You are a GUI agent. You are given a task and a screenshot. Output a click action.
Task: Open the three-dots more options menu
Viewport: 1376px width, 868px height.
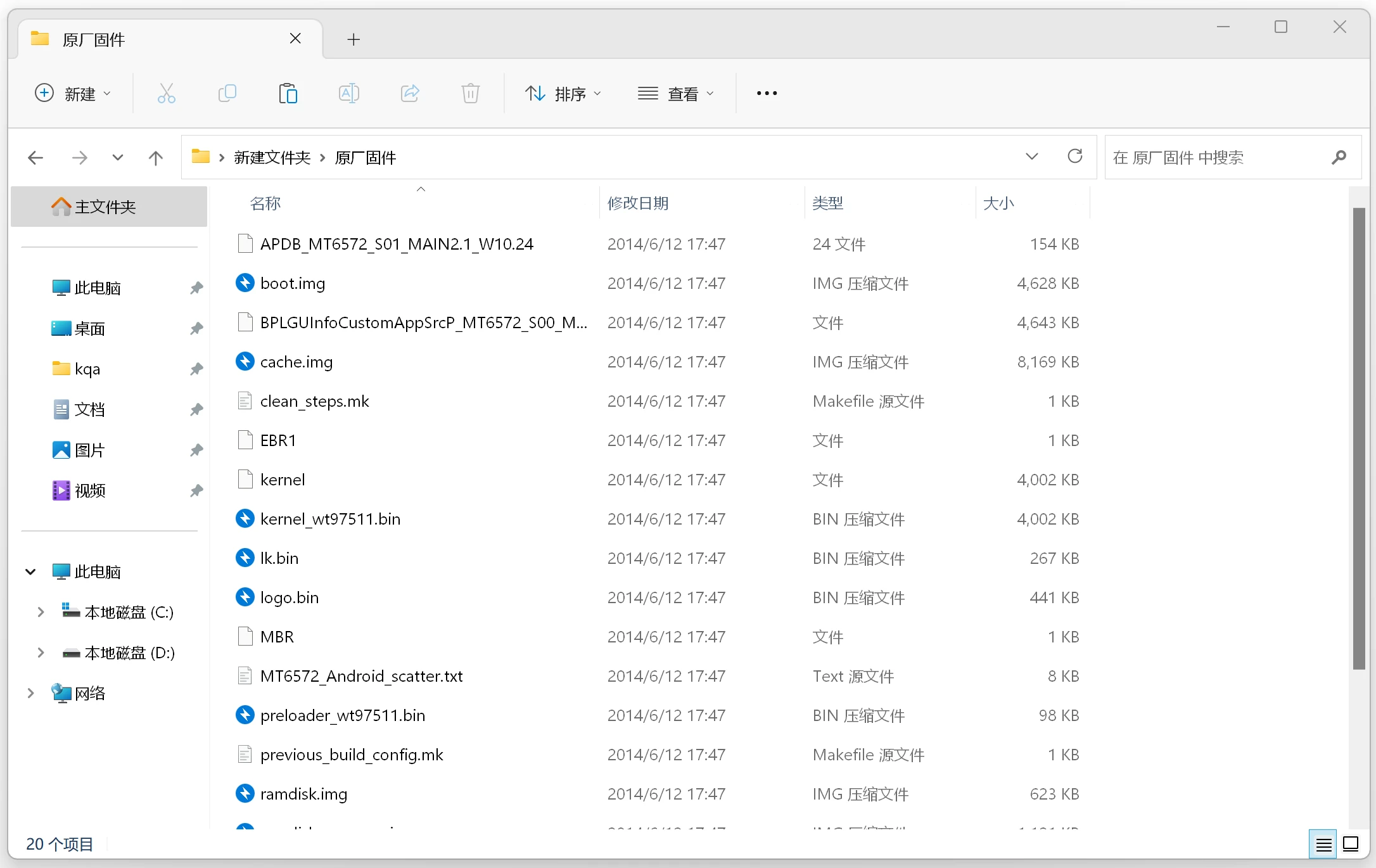tap(767, 93)
